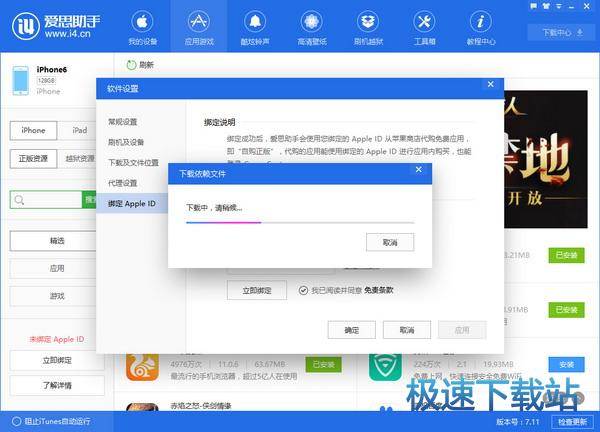This screenshot has height=432, width=600.
Task: Select 精选 featured category
Action: 53,241
